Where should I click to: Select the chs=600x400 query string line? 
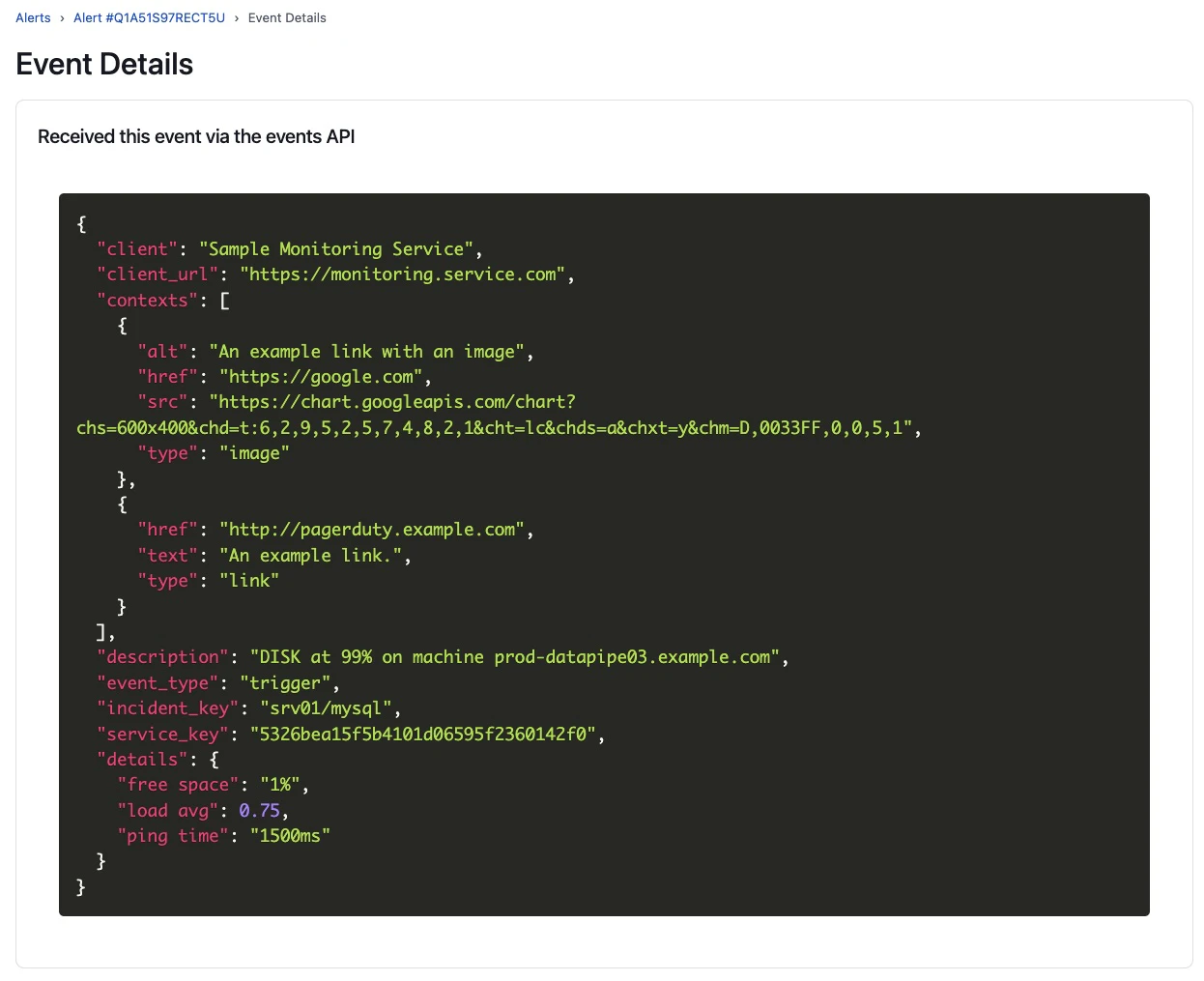tap(495, 428)
